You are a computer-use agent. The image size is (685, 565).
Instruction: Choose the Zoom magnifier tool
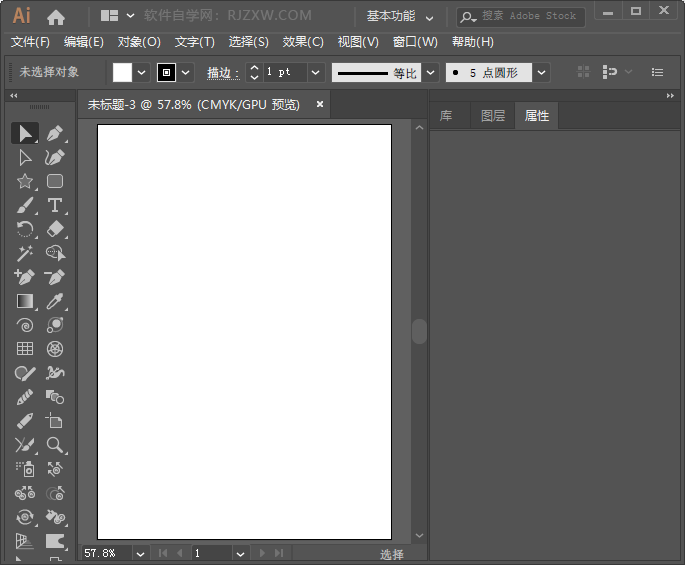pos(55,445)
